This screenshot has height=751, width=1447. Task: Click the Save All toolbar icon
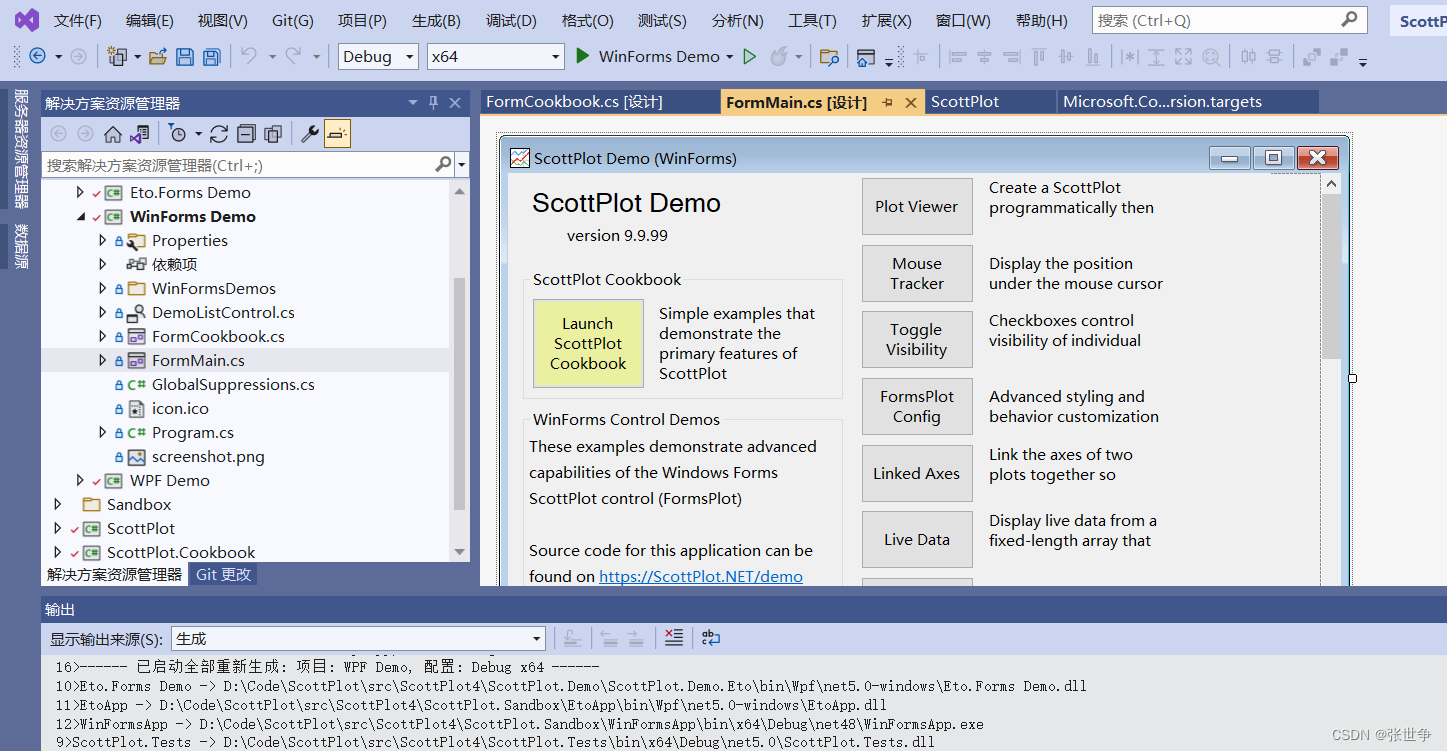click(211, 57)
